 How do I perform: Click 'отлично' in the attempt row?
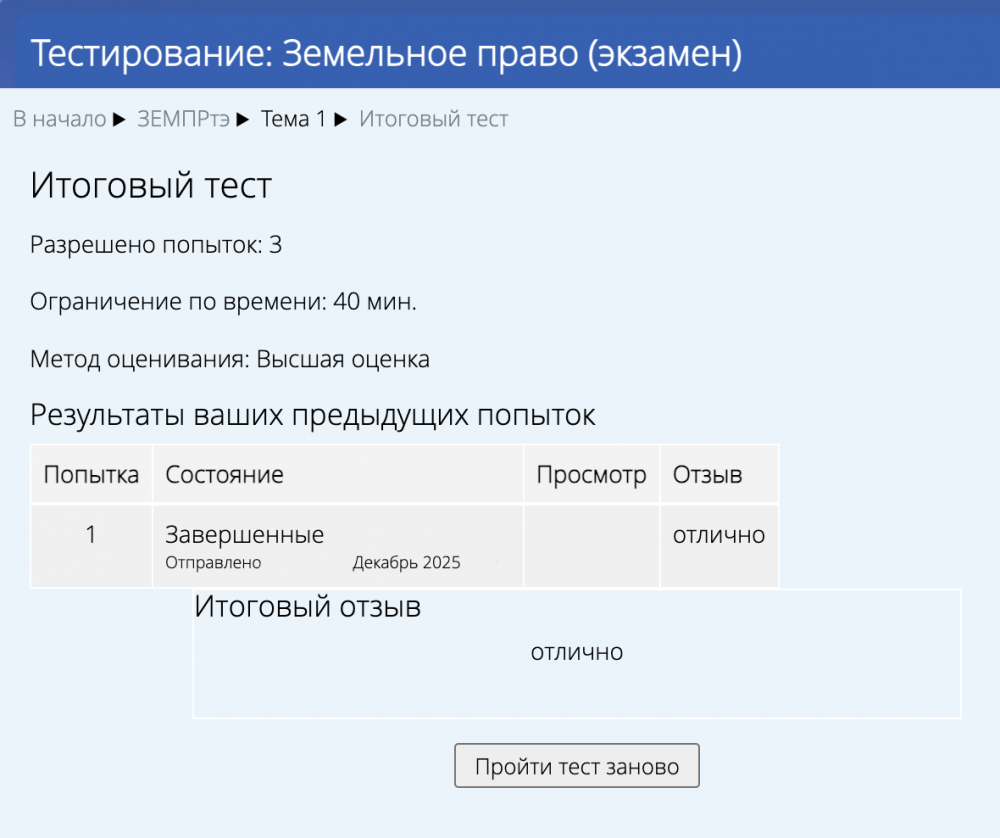[x=718, y=535]
